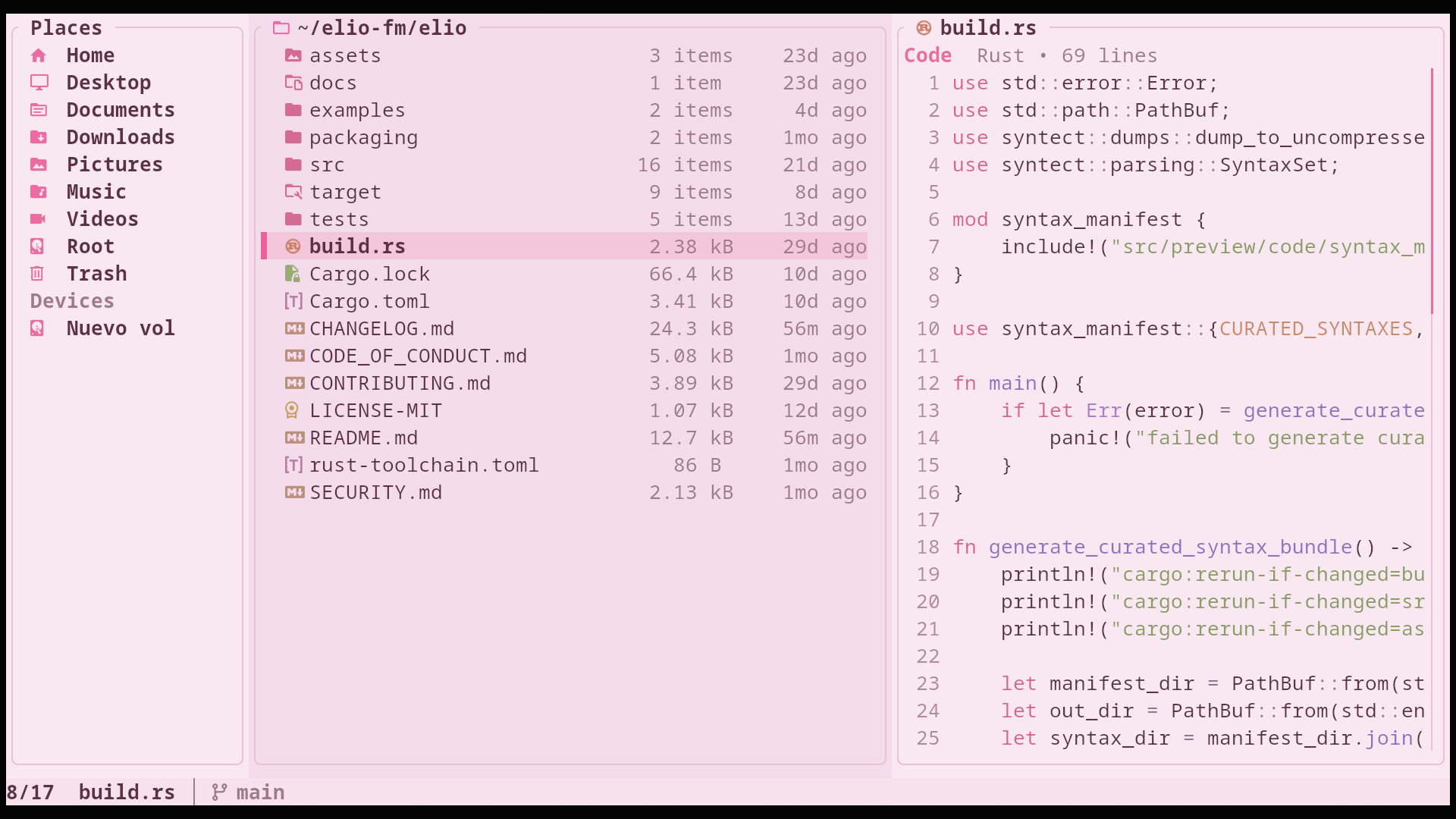The height and width of the screenshot is (819, 1456).
Task: Click the docs folder icon
Action: coord(293,83)
